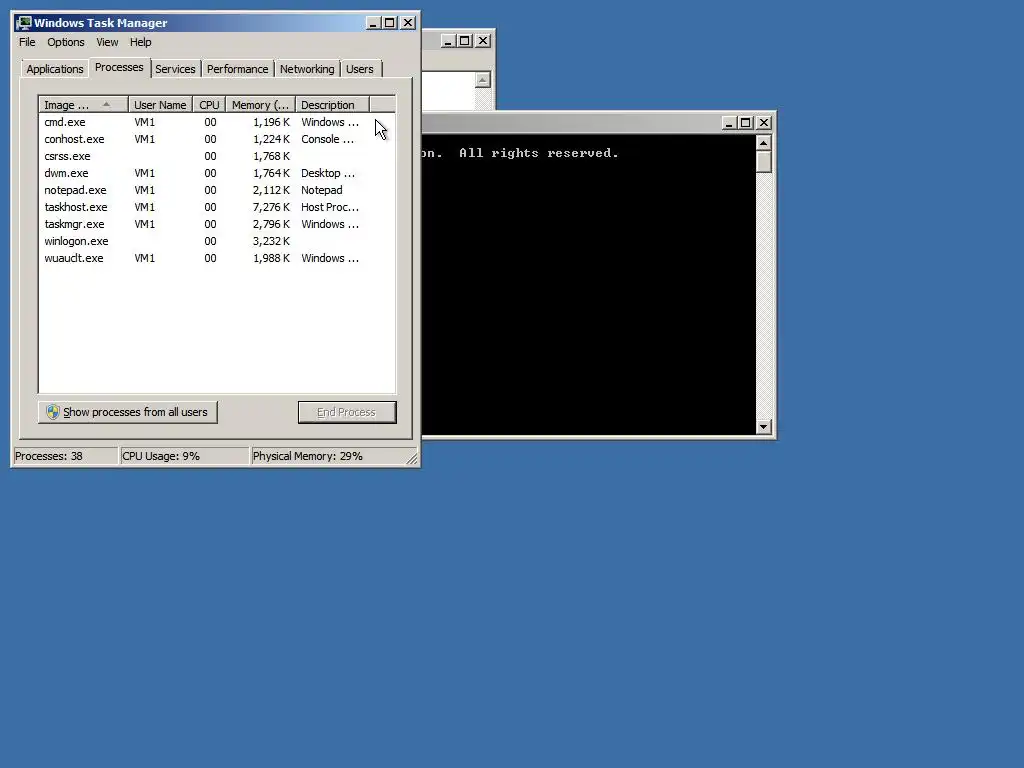This screenshot has width=1024, height=768.
Task: Click Show processes from all users
Action: coord(127,412)
